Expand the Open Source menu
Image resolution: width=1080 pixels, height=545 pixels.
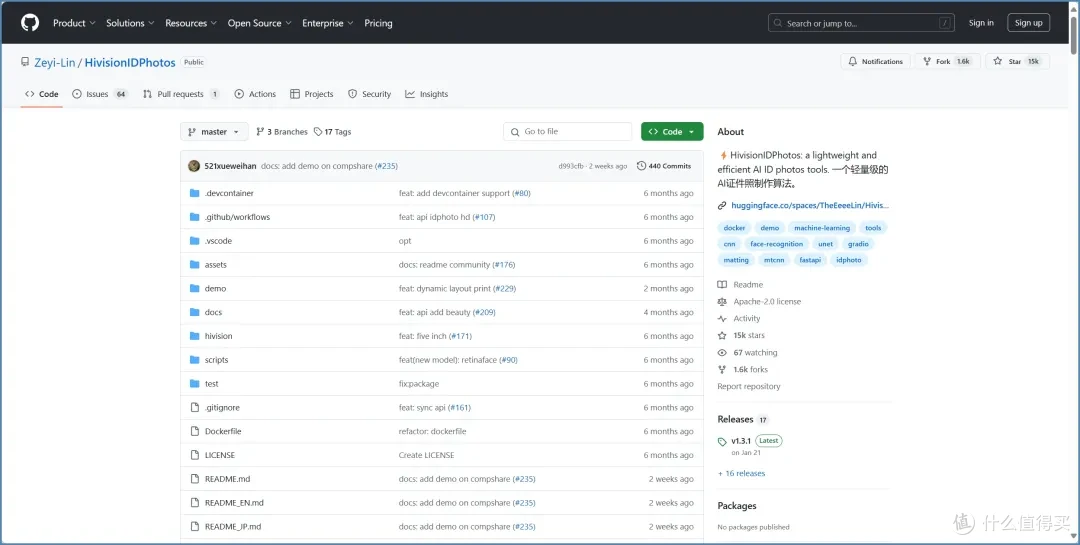coord(260,23)
